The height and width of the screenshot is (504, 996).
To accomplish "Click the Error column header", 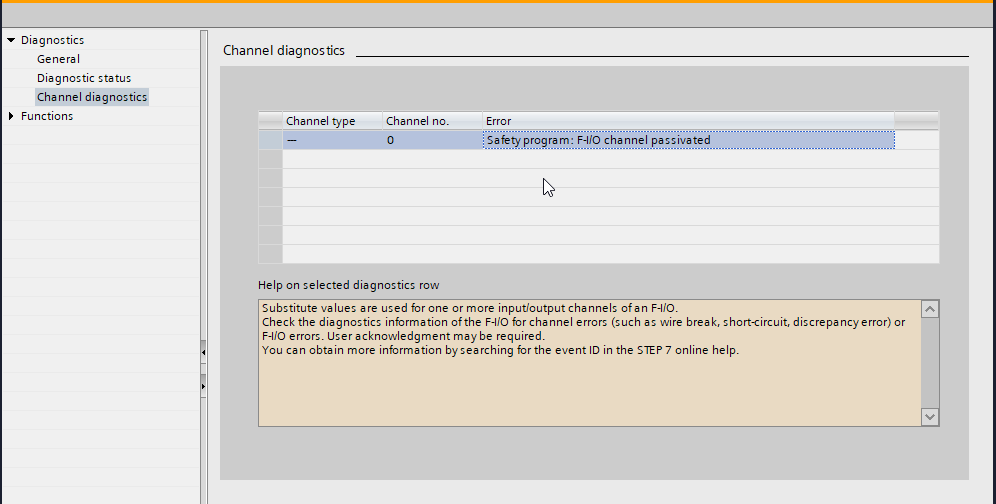I will [688, 121].
